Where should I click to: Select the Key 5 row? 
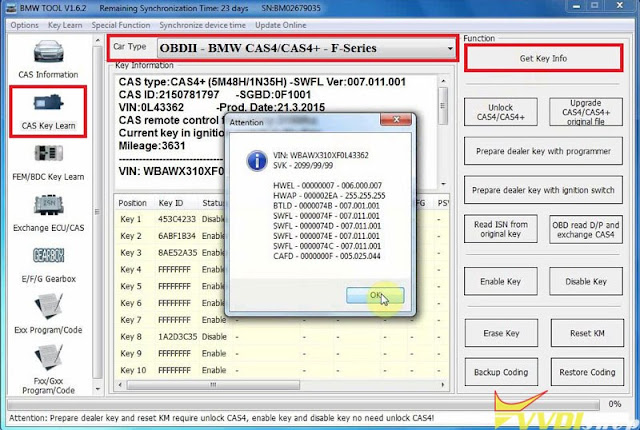tap(282, 286)
